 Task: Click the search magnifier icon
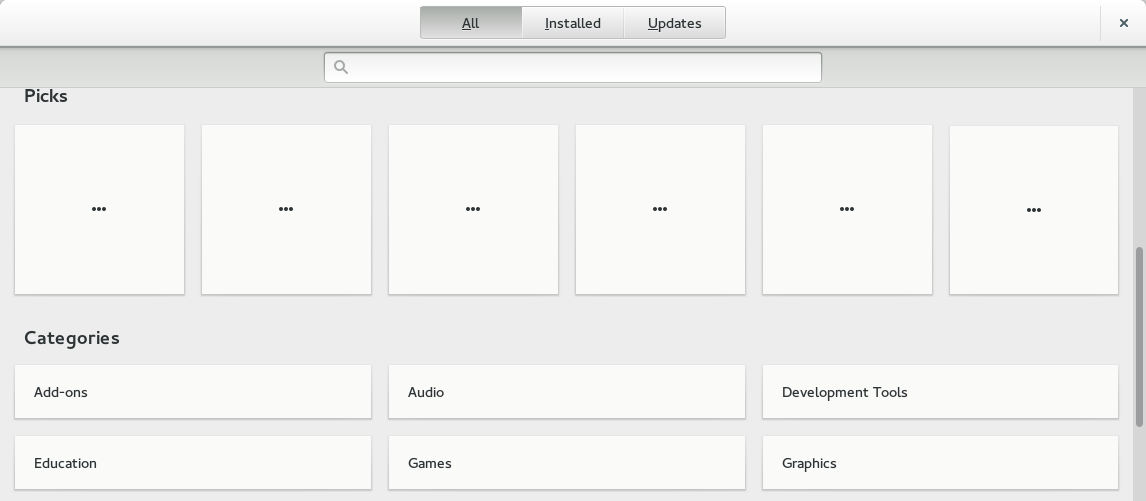[341, 67]
